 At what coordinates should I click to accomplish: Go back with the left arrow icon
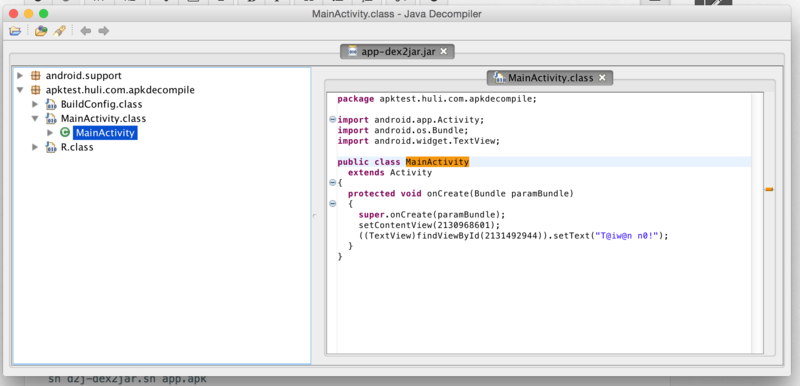click(x=86, y=31)
